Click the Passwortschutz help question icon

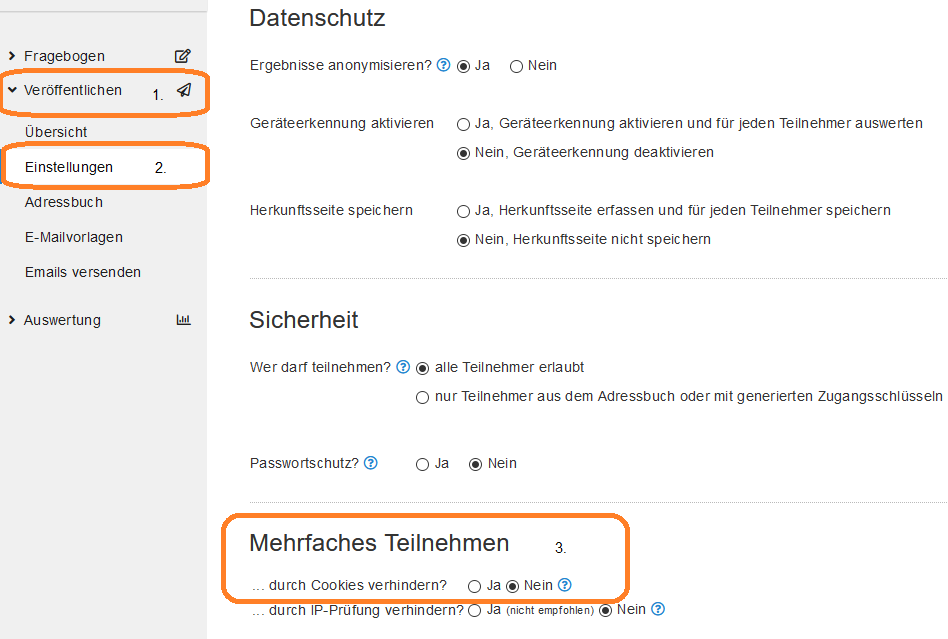pos(371,463)
